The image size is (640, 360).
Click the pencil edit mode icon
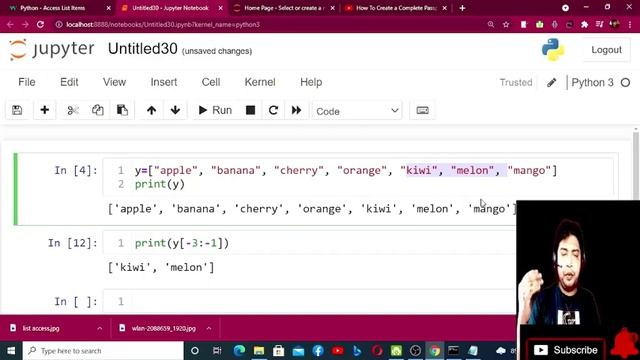coord(551,82)
